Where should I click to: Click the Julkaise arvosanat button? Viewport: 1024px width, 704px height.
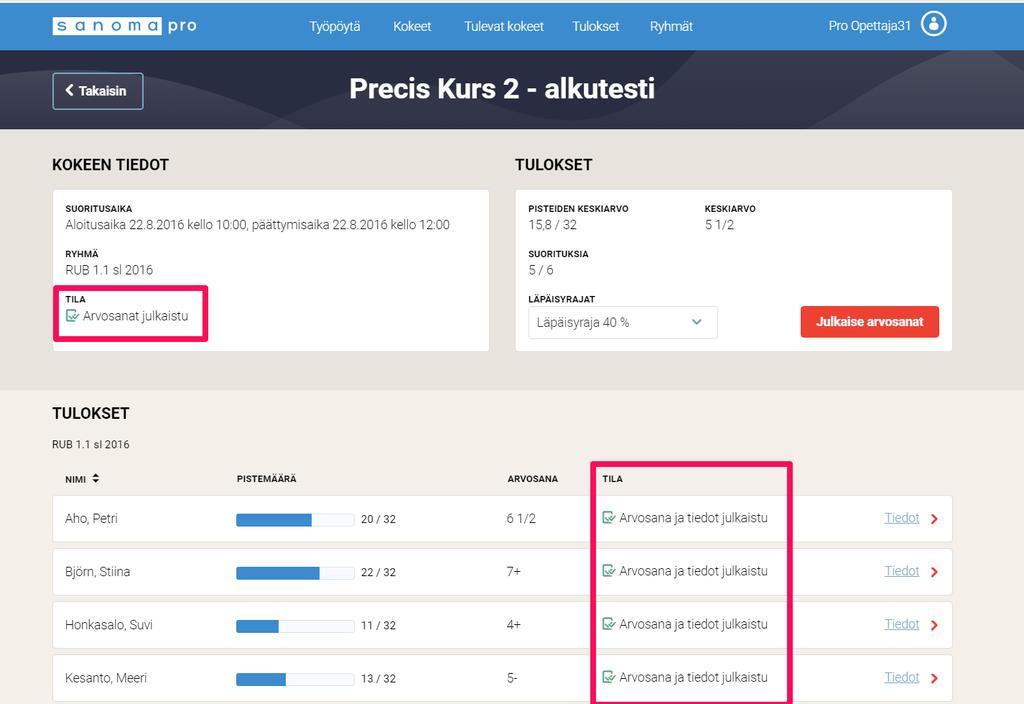coord(869,321)
